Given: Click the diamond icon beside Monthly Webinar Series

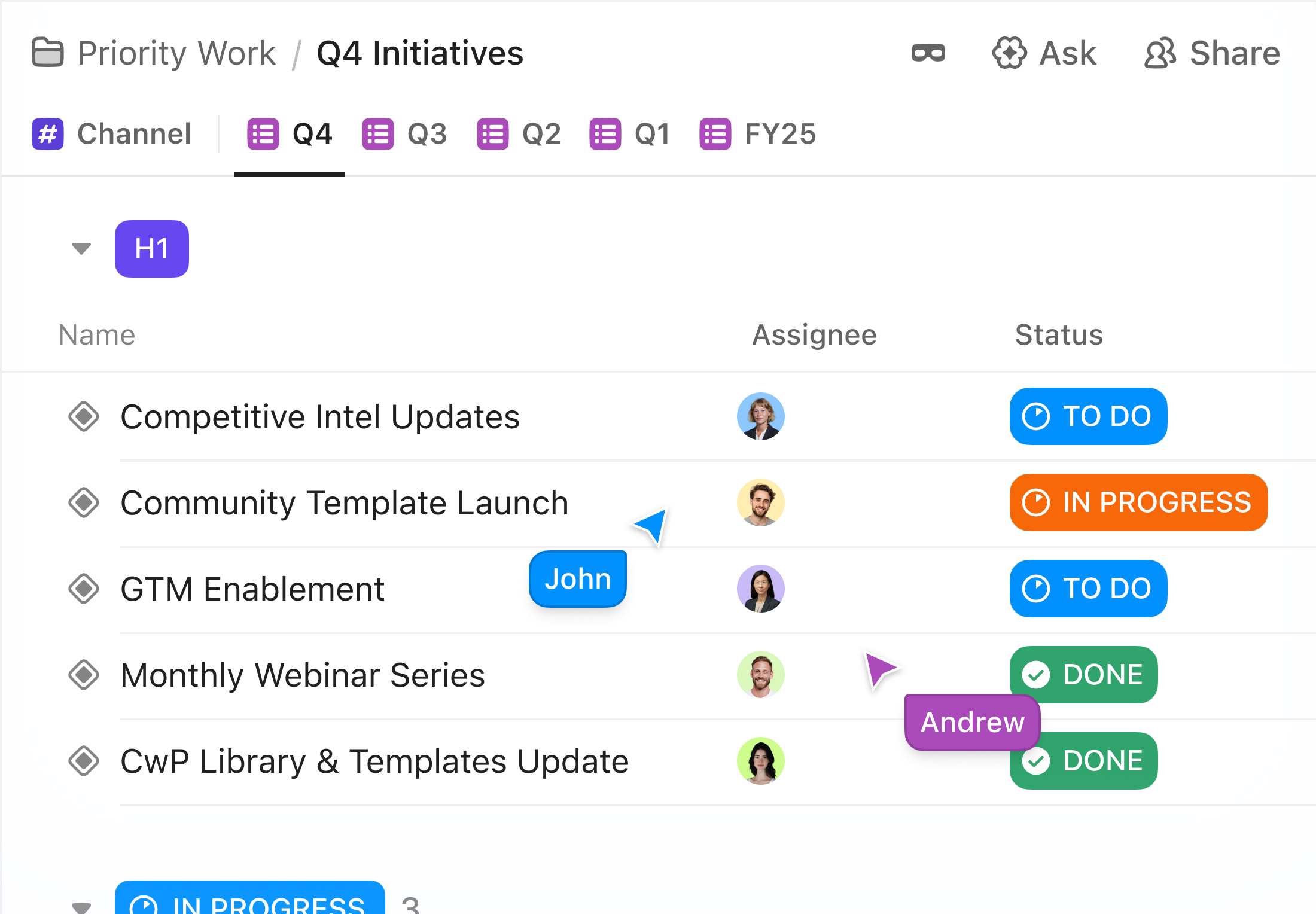Looking at the screenshot, I should coord(84,675).
